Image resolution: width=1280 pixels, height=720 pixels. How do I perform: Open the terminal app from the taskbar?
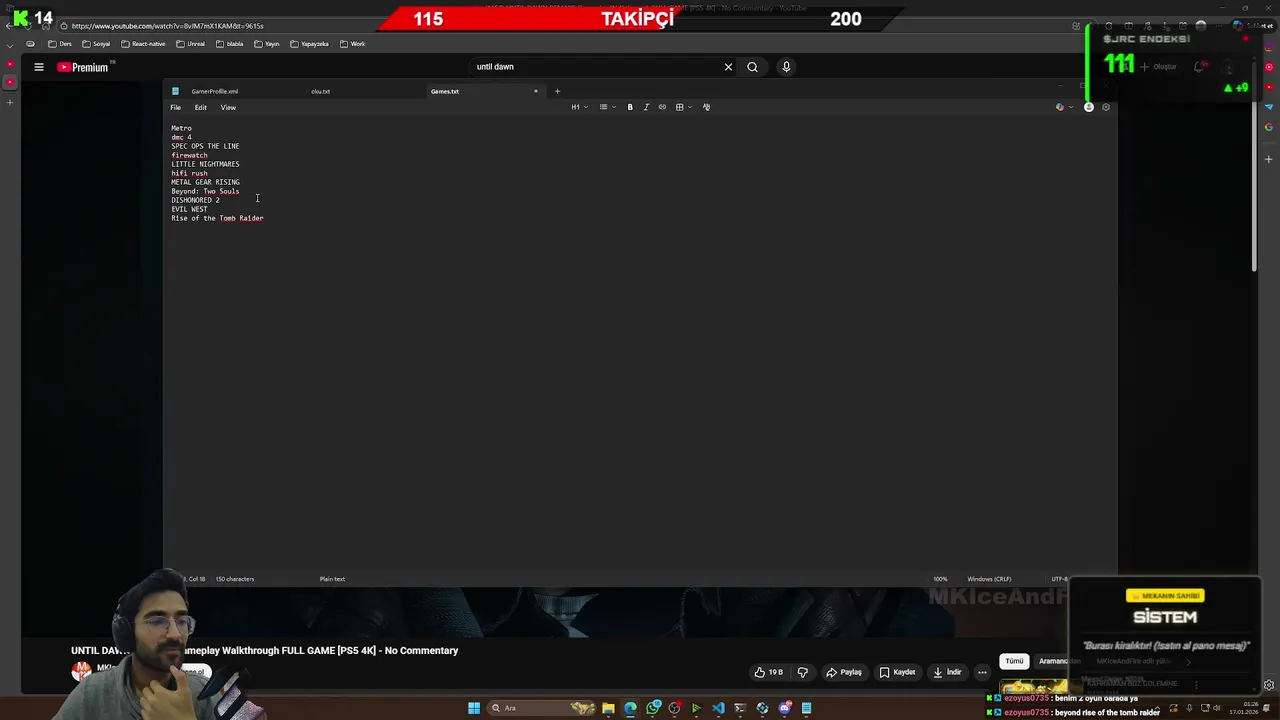pyautogui.click(x=740, y=708)
